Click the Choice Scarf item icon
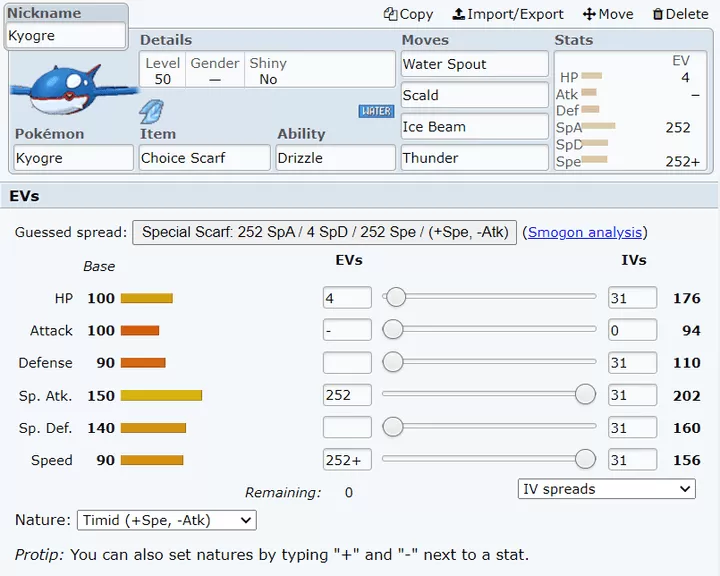Image resolution: width=720 pixels, height=576 pixels. pyautogui.click(x=152, y=112)
